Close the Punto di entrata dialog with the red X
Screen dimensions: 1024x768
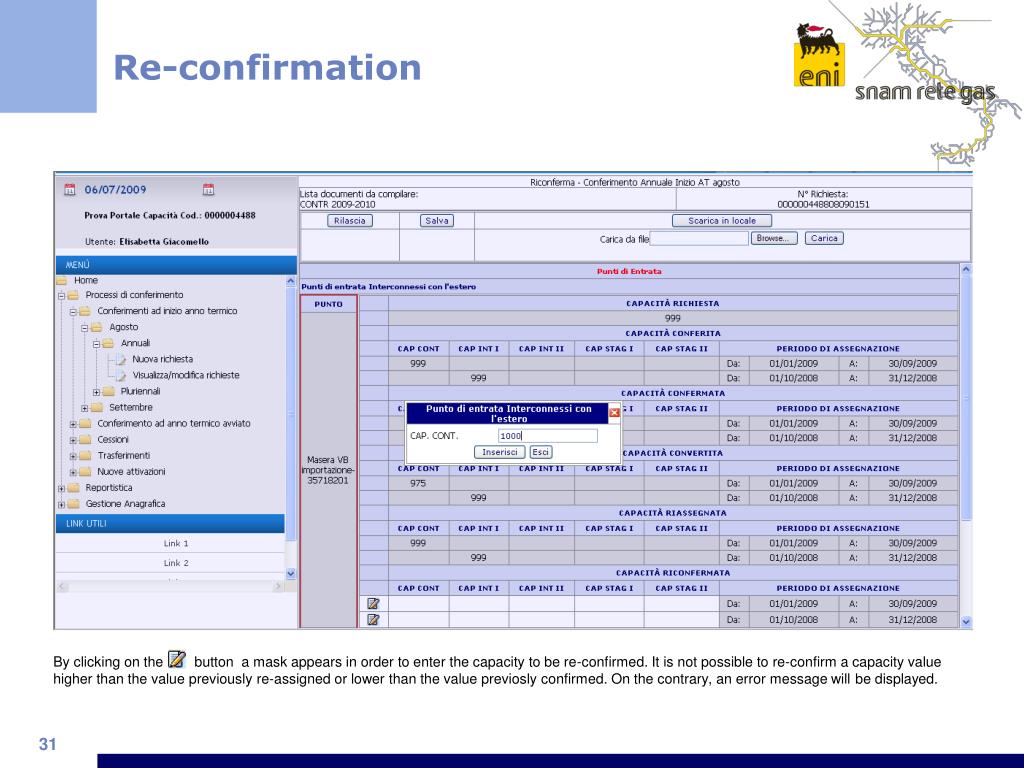tap(615, 413)
